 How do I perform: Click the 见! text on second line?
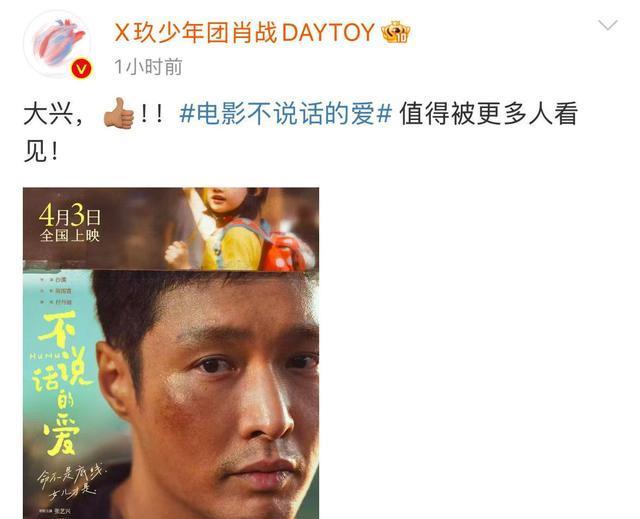(41, 153)
